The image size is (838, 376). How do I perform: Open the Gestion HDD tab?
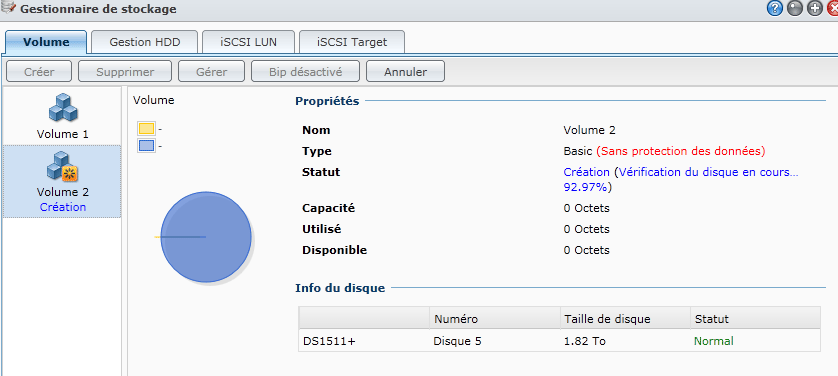point(145,42)
